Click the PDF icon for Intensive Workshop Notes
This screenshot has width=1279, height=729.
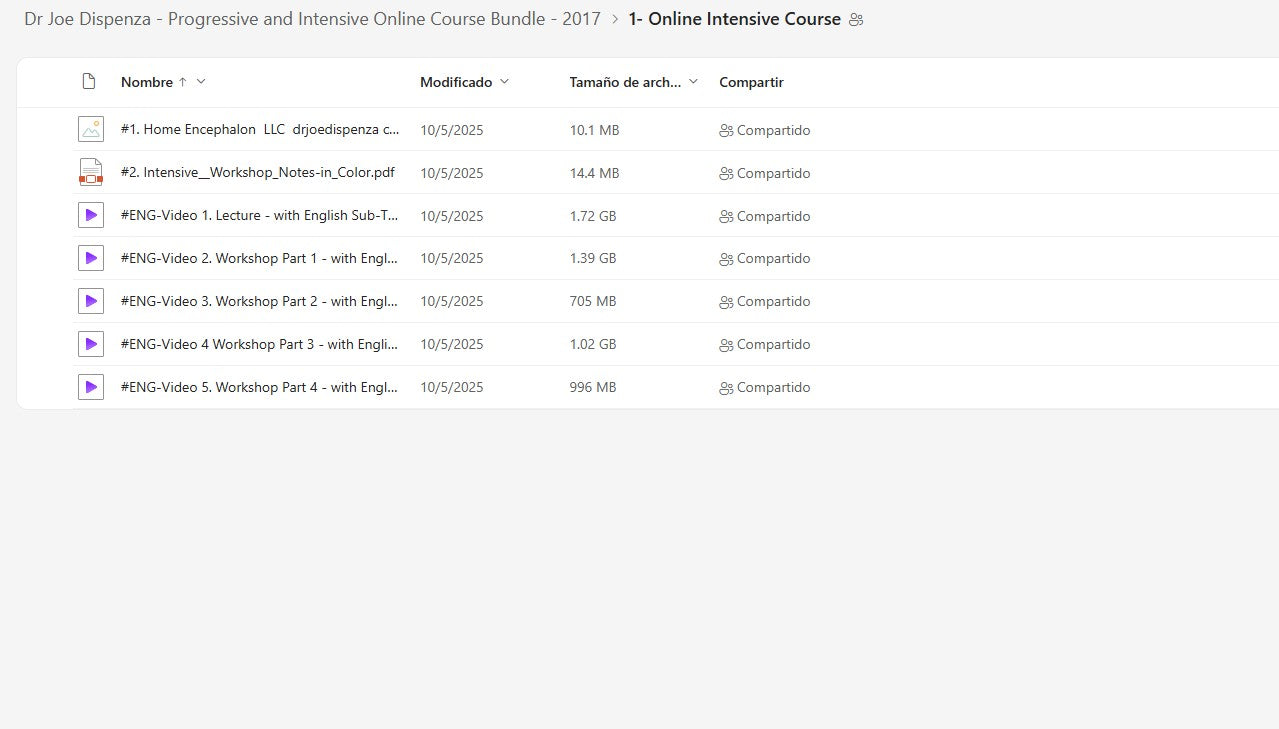[x=91, y=172]
